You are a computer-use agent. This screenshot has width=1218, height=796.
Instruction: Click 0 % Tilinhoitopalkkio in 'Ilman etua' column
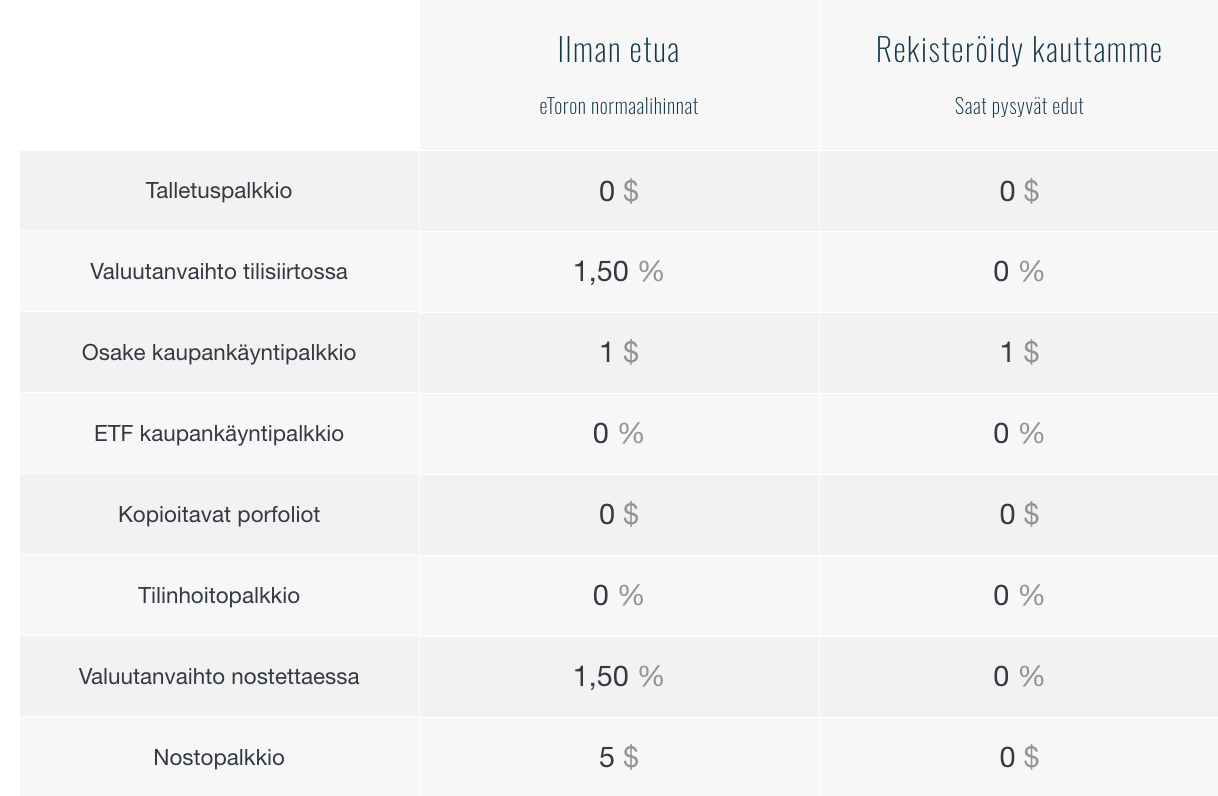618,596
